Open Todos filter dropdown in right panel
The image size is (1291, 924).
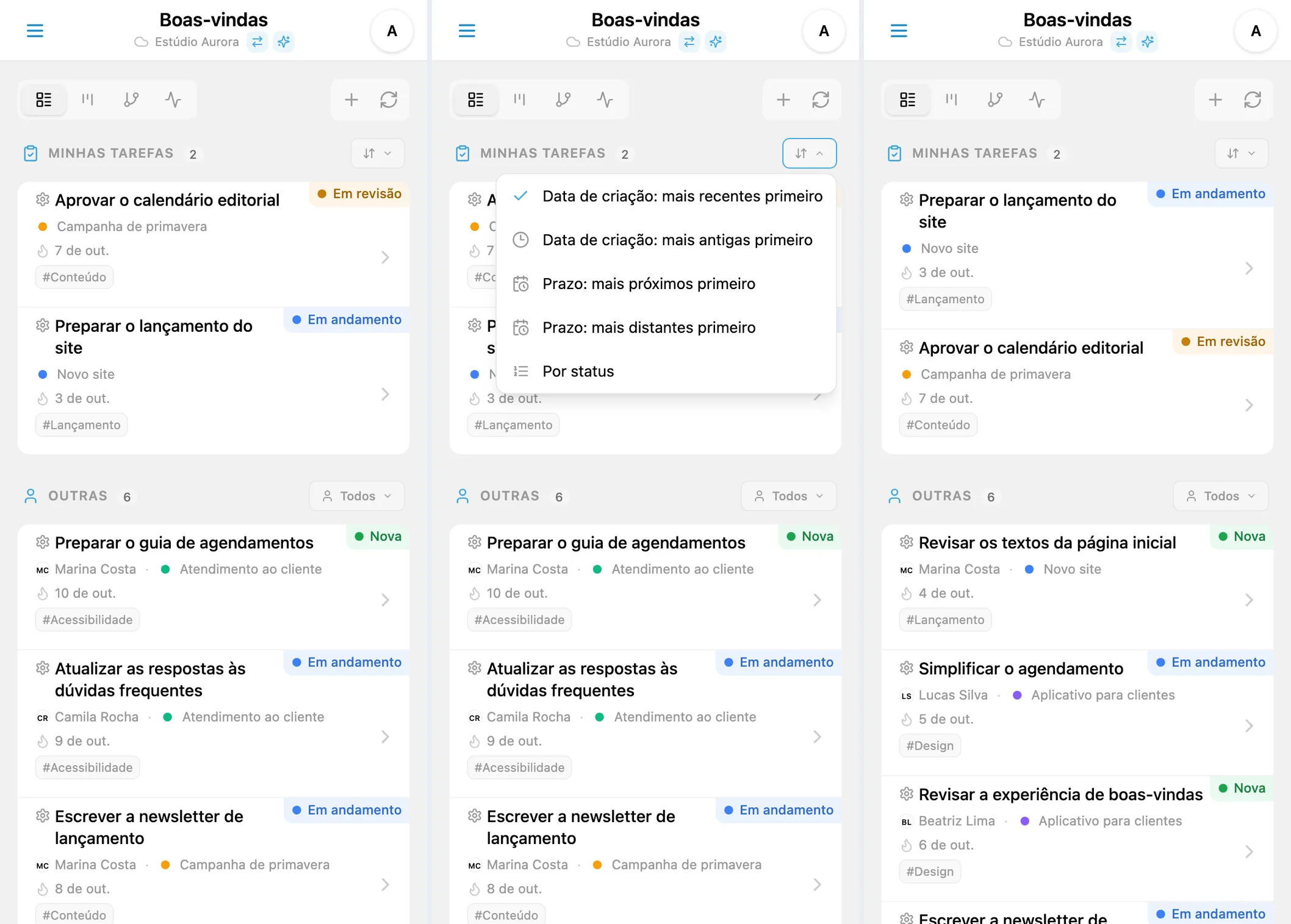pos(1221,496)
